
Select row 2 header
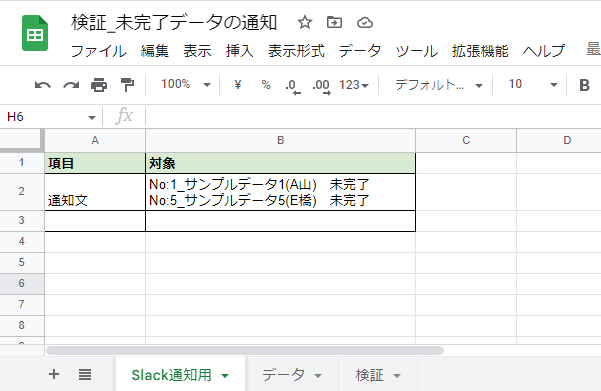tap(22, 192)
